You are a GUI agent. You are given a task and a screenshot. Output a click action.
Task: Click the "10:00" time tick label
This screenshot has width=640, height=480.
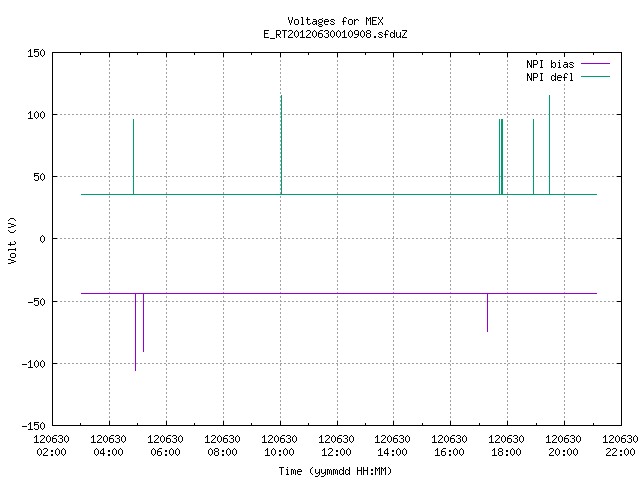pyautogui.click(x=279, y=452)
